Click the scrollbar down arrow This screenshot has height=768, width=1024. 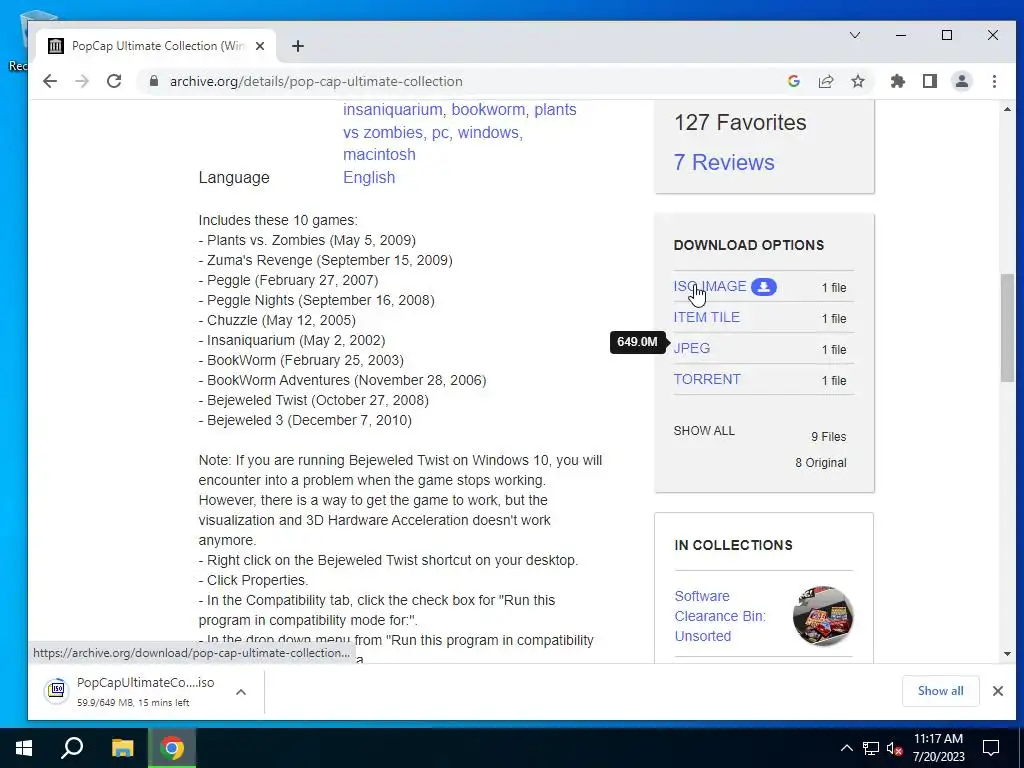pos(1007,654)
